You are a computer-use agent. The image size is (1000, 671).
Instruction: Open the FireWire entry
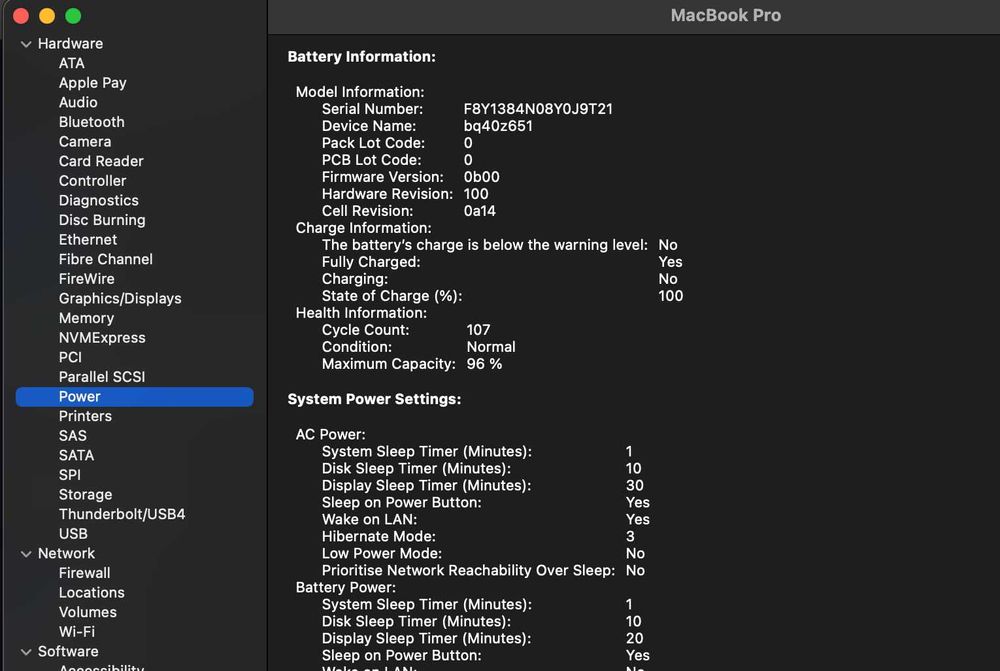86,279
